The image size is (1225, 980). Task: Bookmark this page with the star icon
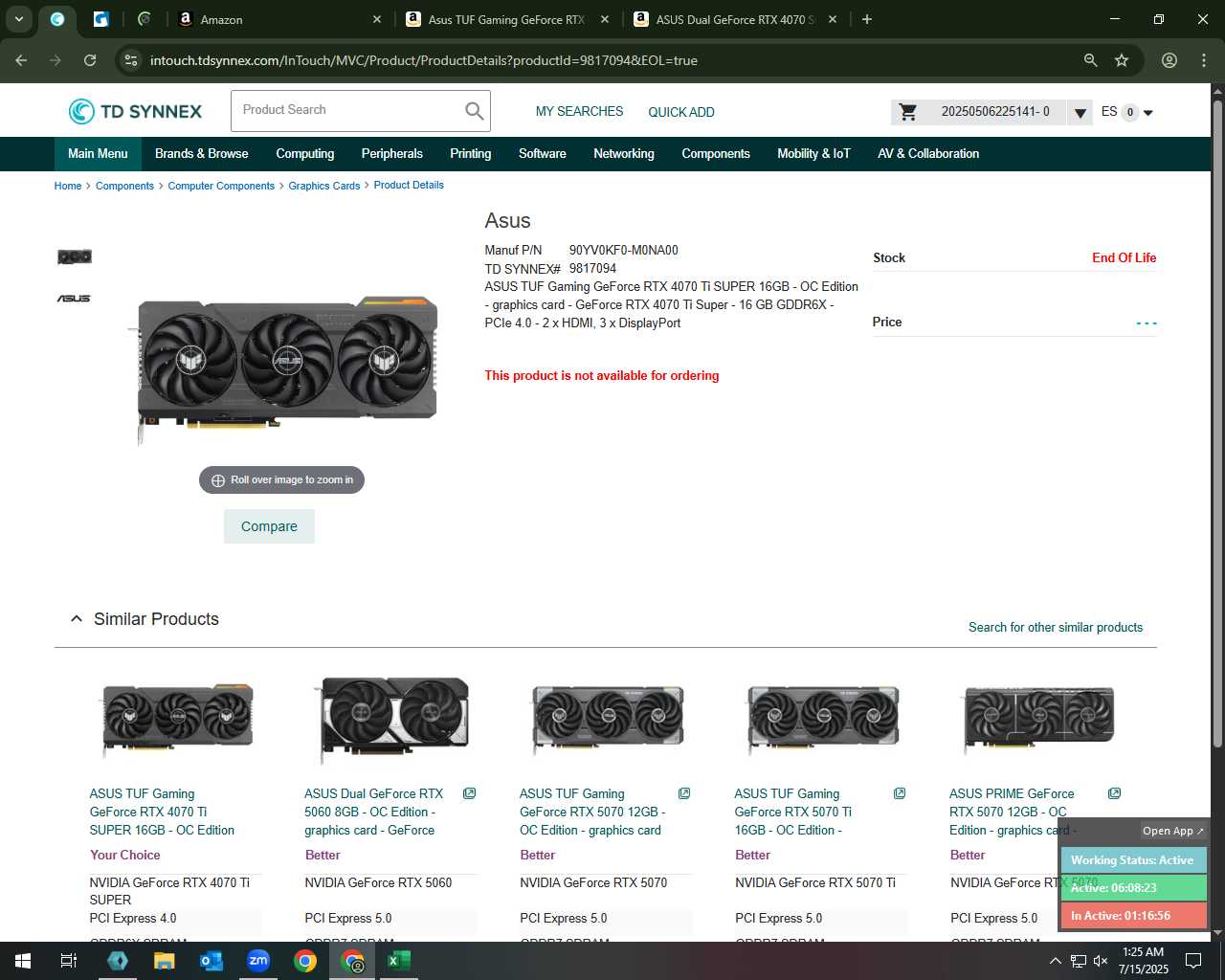coord(1122,60)
